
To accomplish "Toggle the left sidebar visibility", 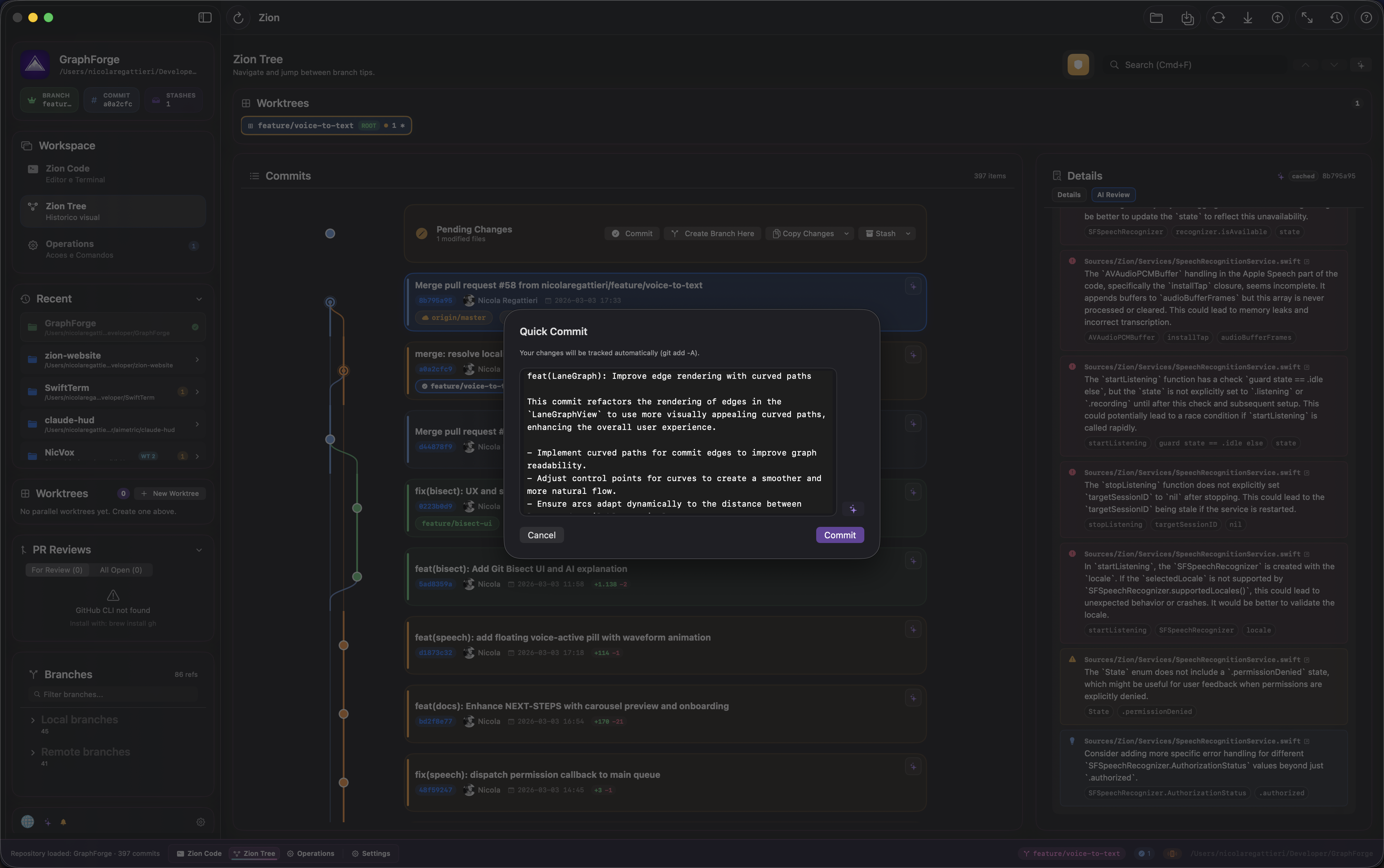I will 204,17.
